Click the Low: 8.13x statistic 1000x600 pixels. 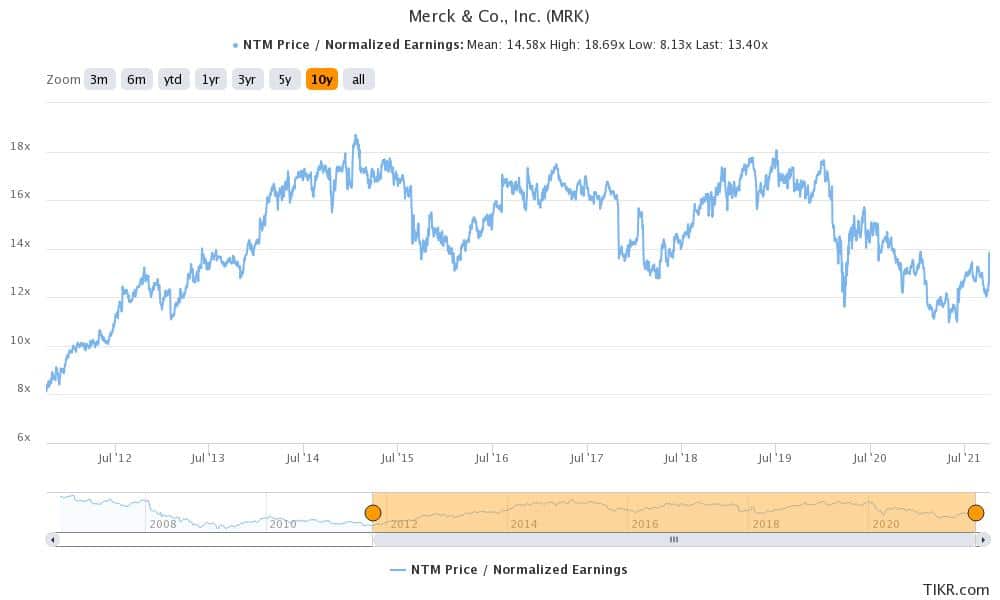click(660, 45)
